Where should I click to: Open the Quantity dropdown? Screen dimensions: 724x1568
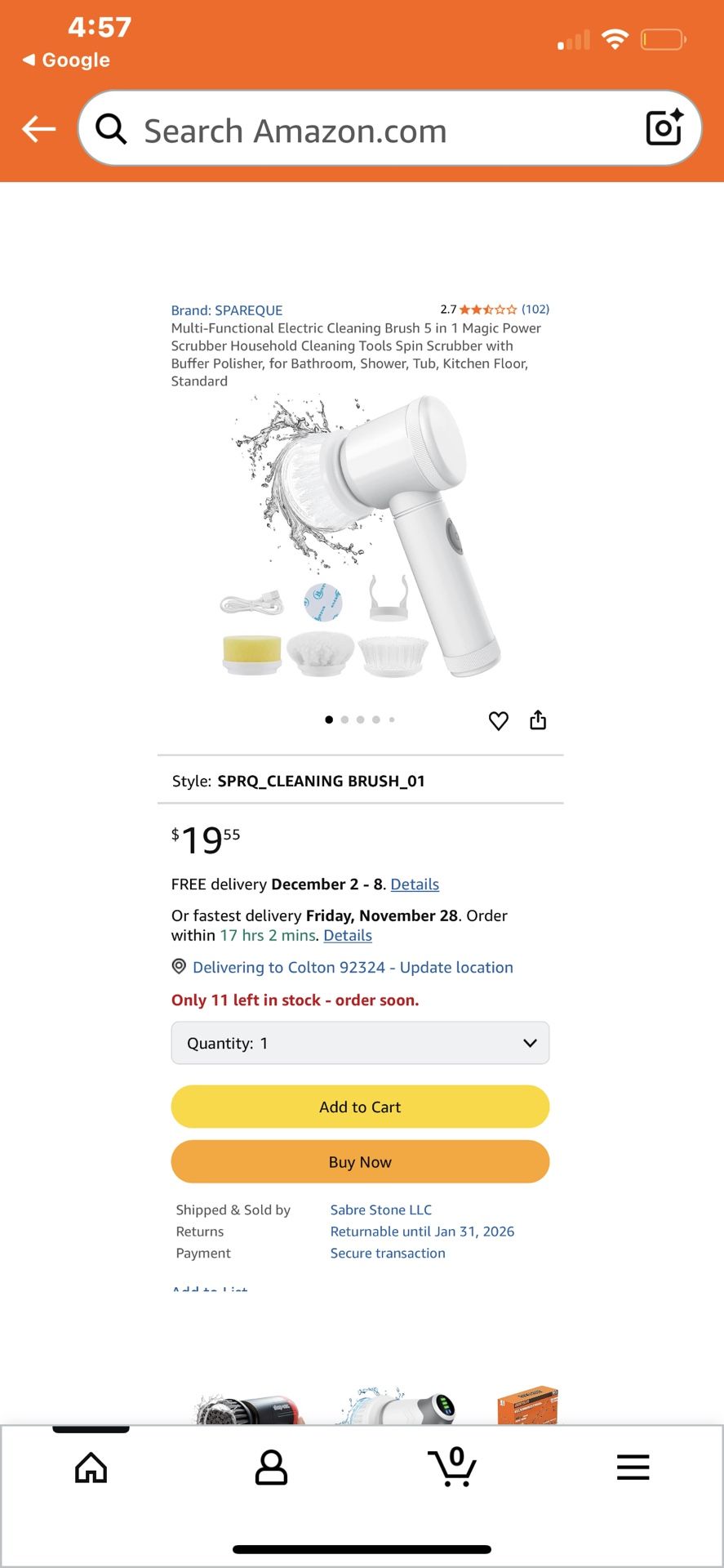pyautogui.click(x=359, y=1043)
